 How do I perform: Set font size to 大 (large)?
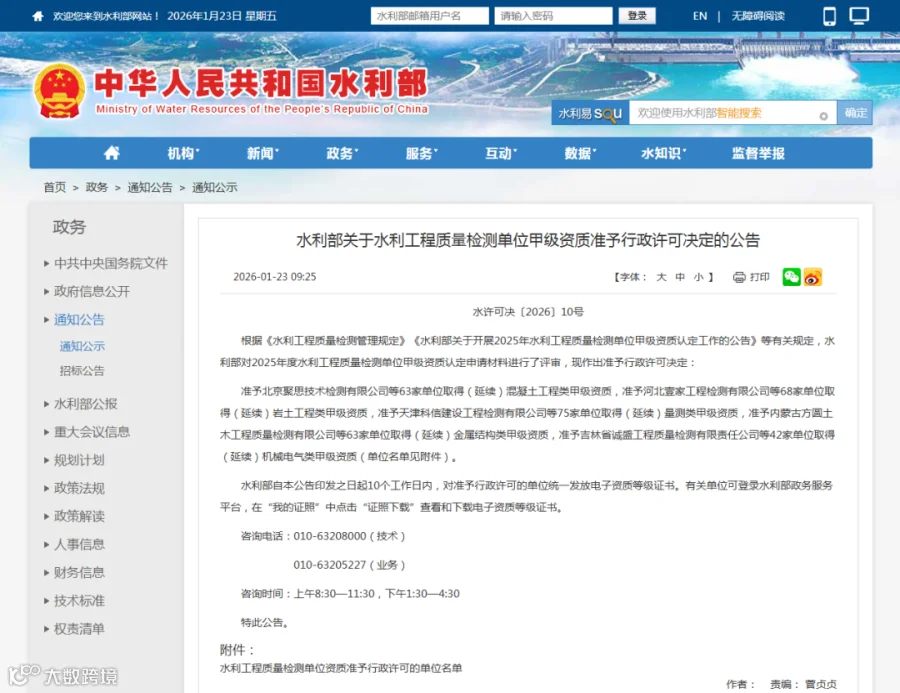(661, 277)
